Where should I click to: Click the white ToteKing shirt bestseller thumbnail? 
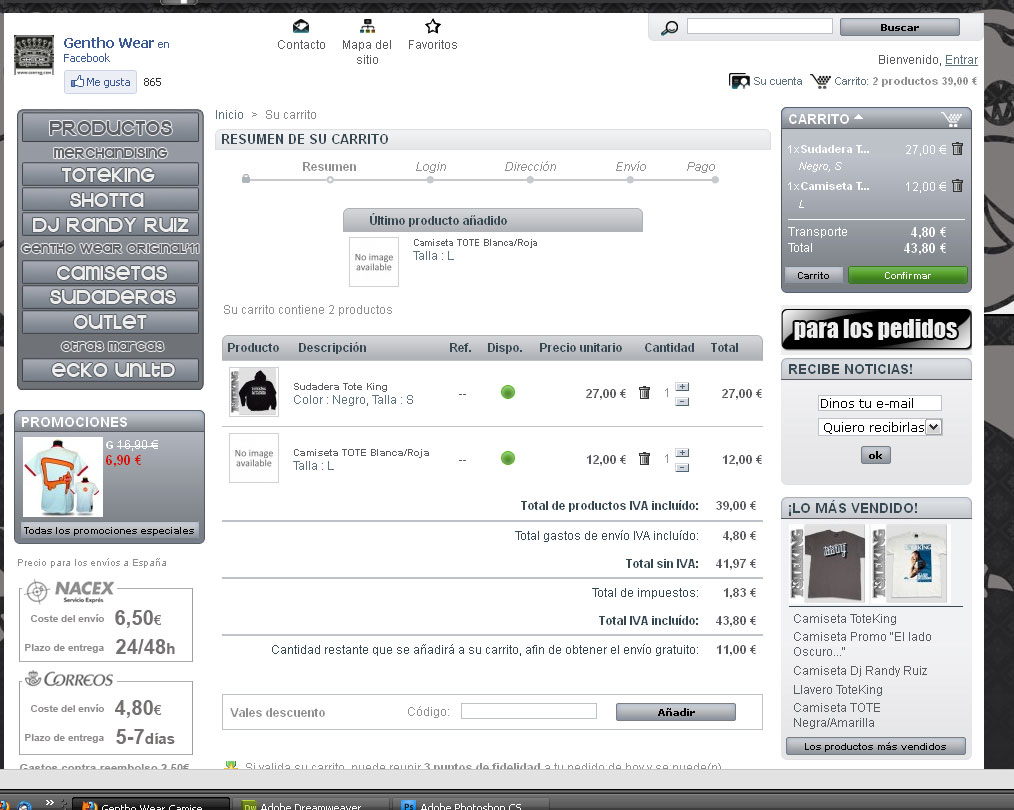point(909,564)
